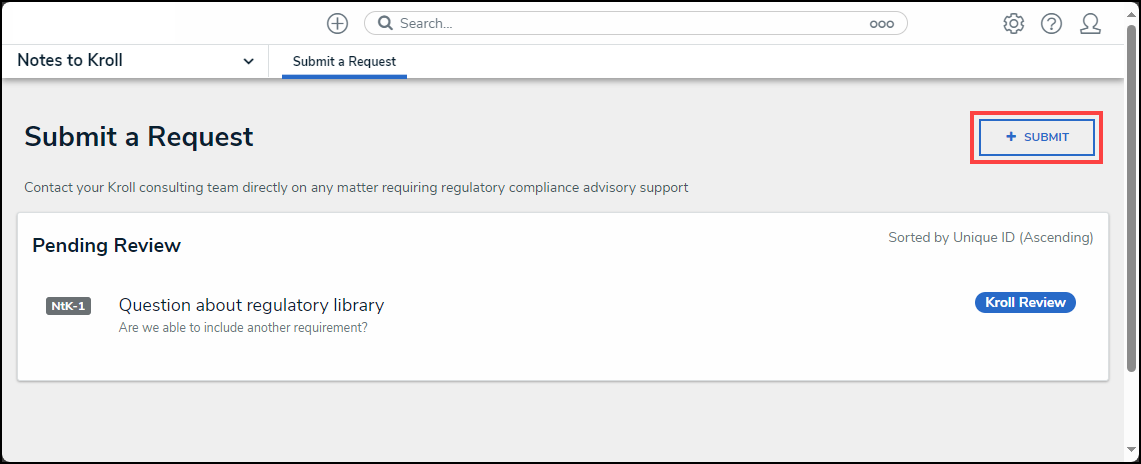The width and height of the screenshot is (1141, 464).
Task: Open the 'Question about regulatory library' request
Action: pyautogui.click(x=251, y=305)
